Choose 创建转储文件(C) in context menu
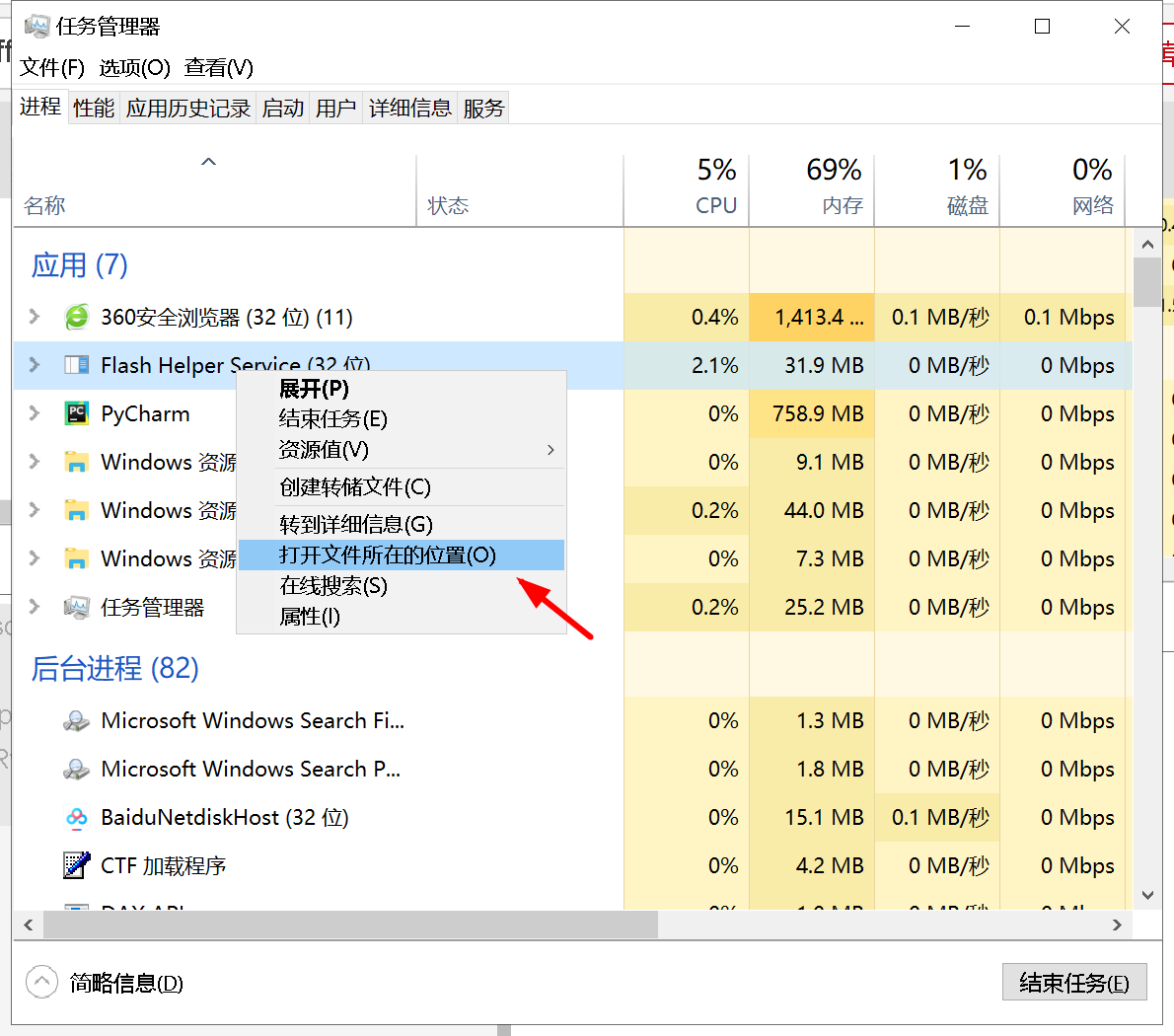 (x=402, y=487)
